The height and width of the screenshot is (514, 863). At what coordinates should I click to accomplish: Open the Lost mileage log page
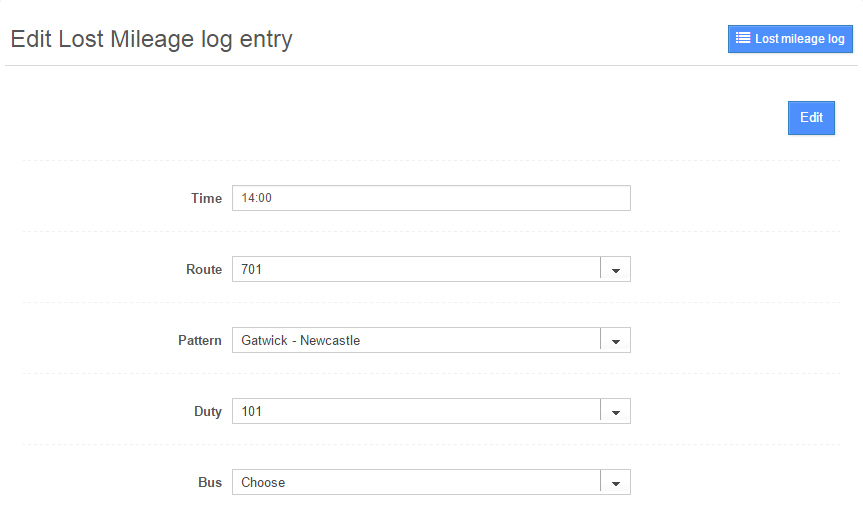click(x=790, y=39)
